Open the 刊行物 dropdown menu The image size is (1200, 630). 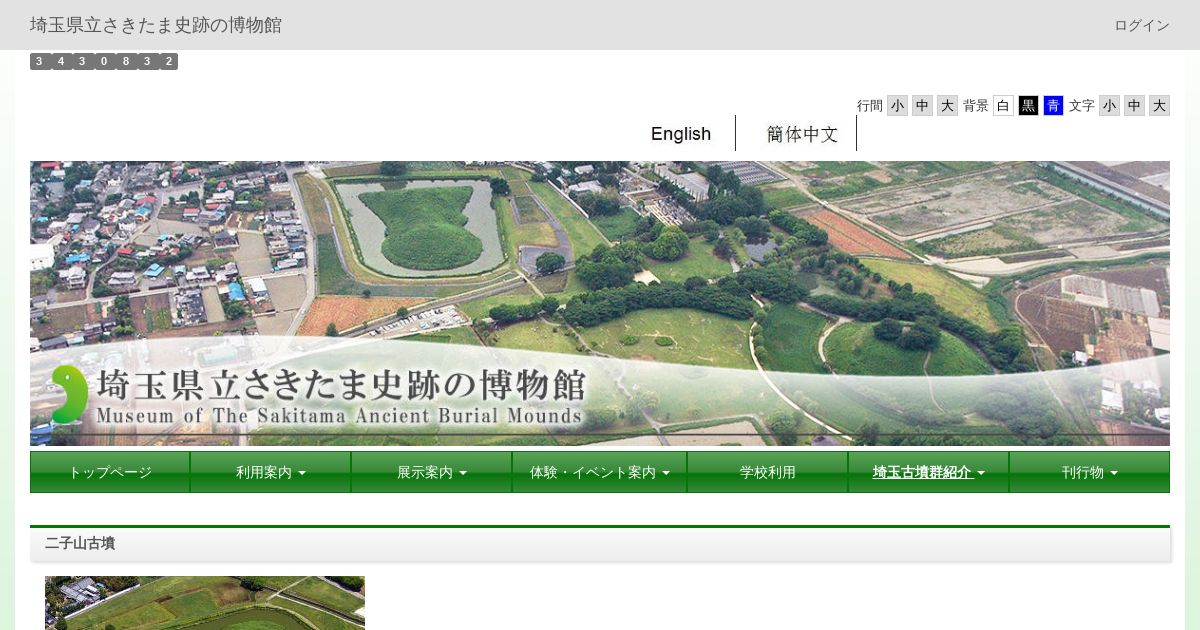1090,472
